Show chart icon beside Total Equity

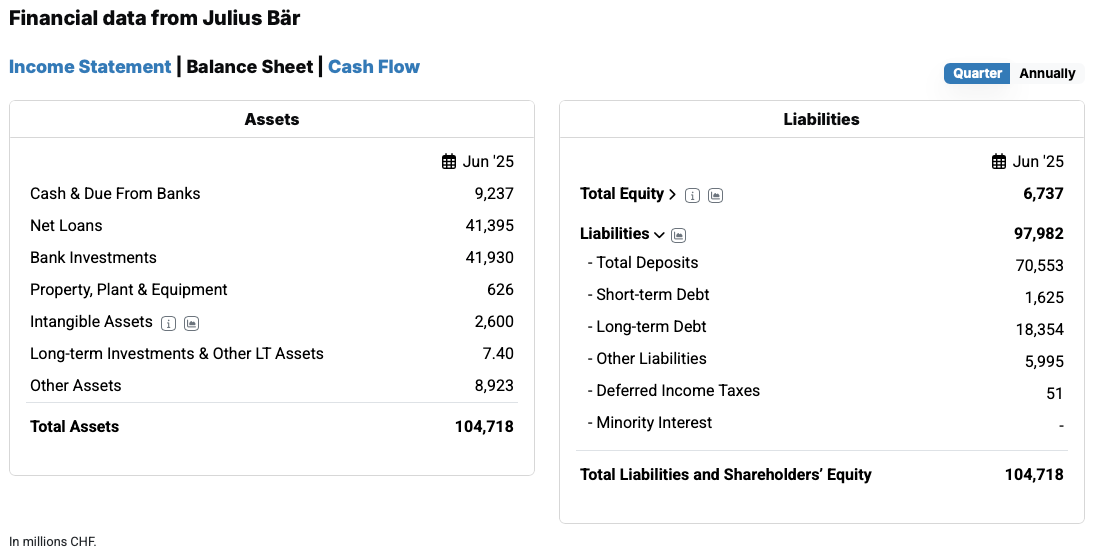tap(715, 195)
